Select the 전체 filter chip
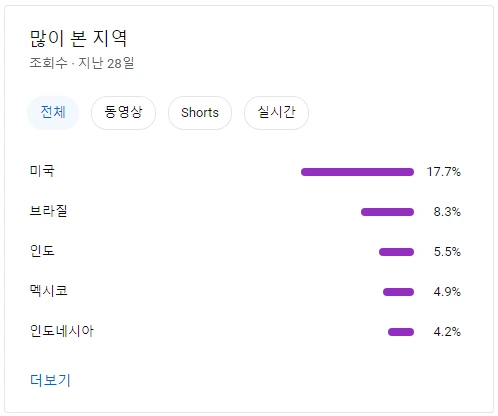Viewport: 498px width, 416px height. coord(53,113)
